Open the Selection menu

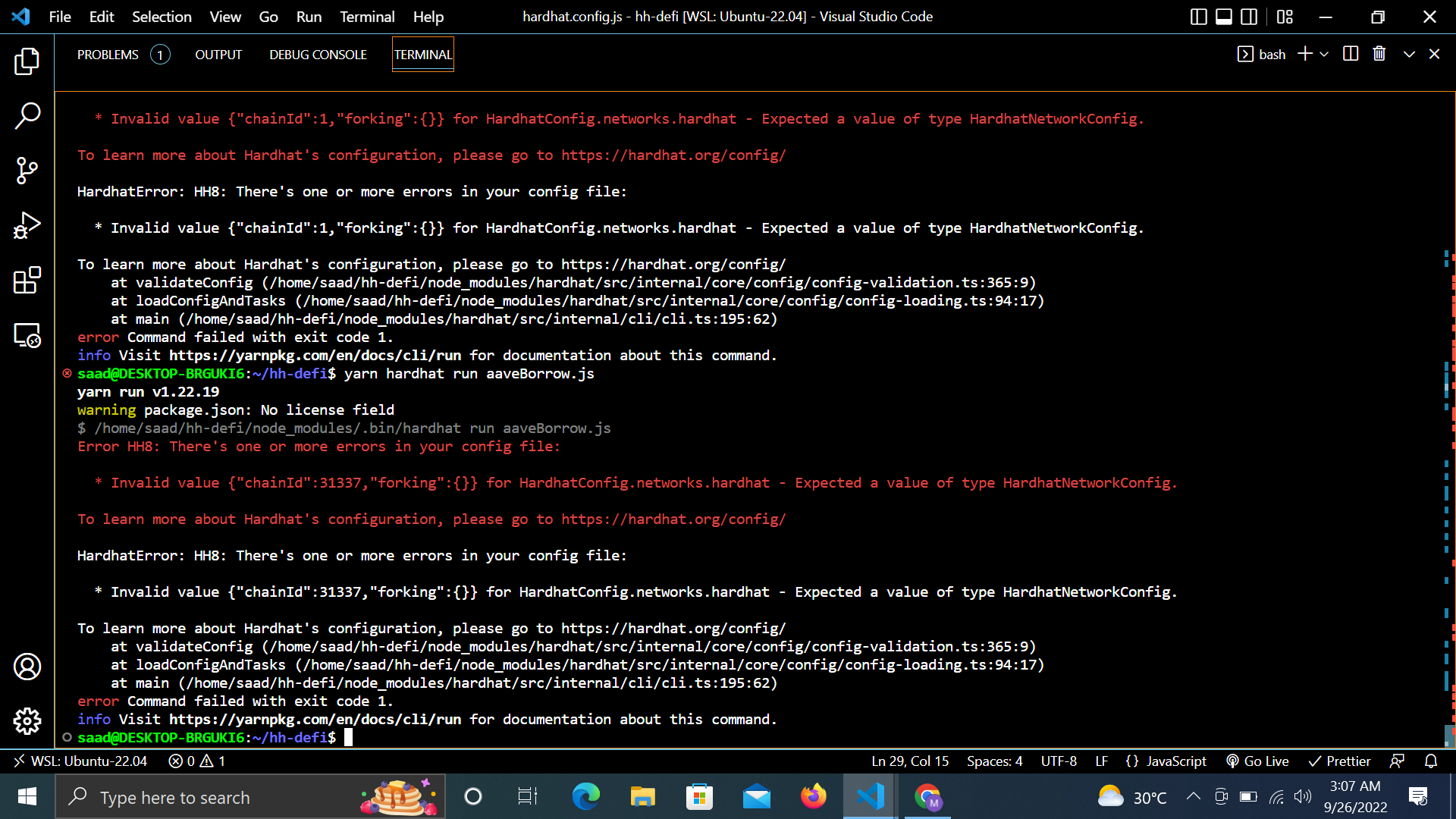tap(162, 17)
